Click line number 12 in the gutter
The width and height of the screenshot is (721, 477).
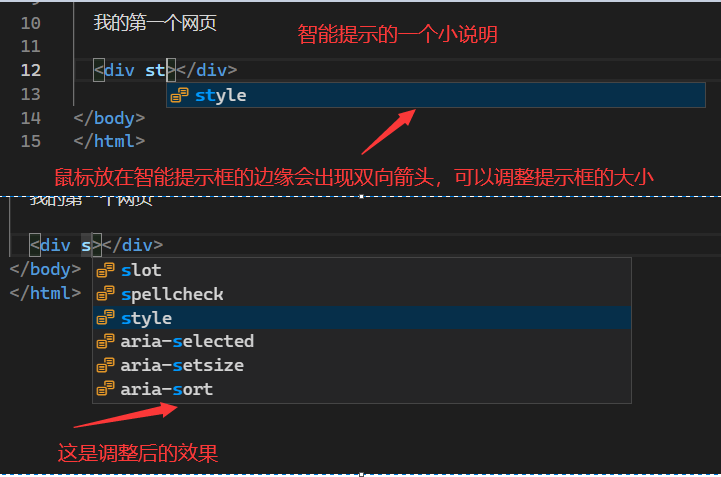pyautogui.click(x=30, y=70)
